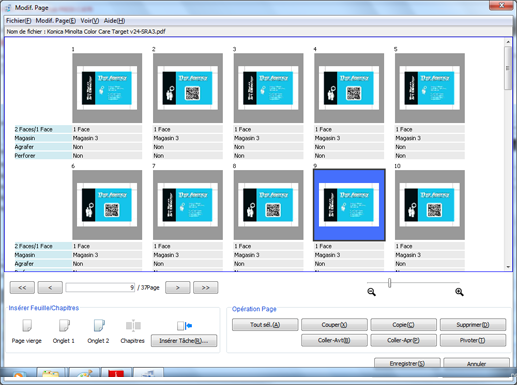This screenshot has height=385, width=517.
Task: Go to next page with > button
Action: 178,288
